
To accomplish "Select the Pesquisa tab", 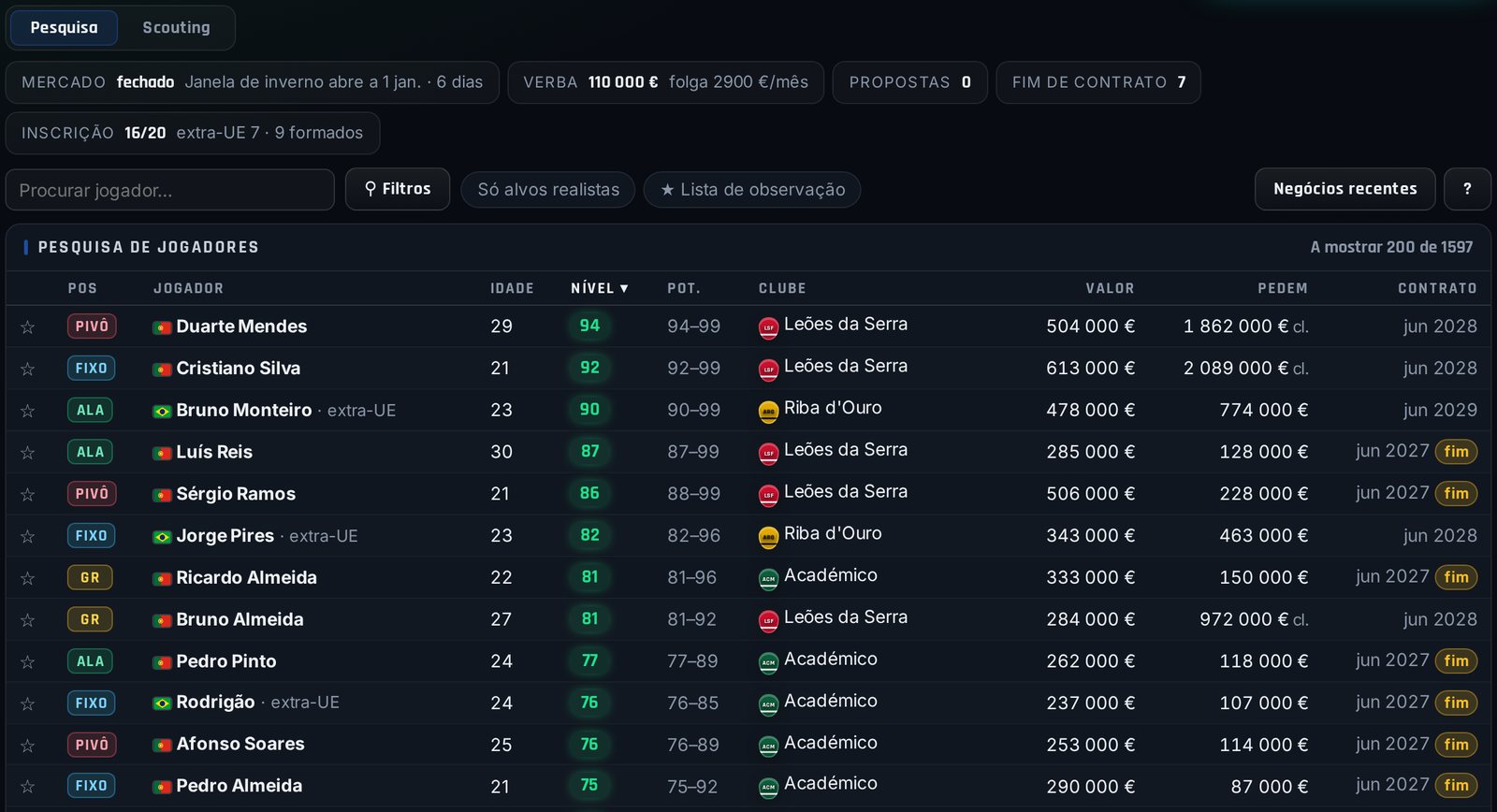I will [64, 28].
